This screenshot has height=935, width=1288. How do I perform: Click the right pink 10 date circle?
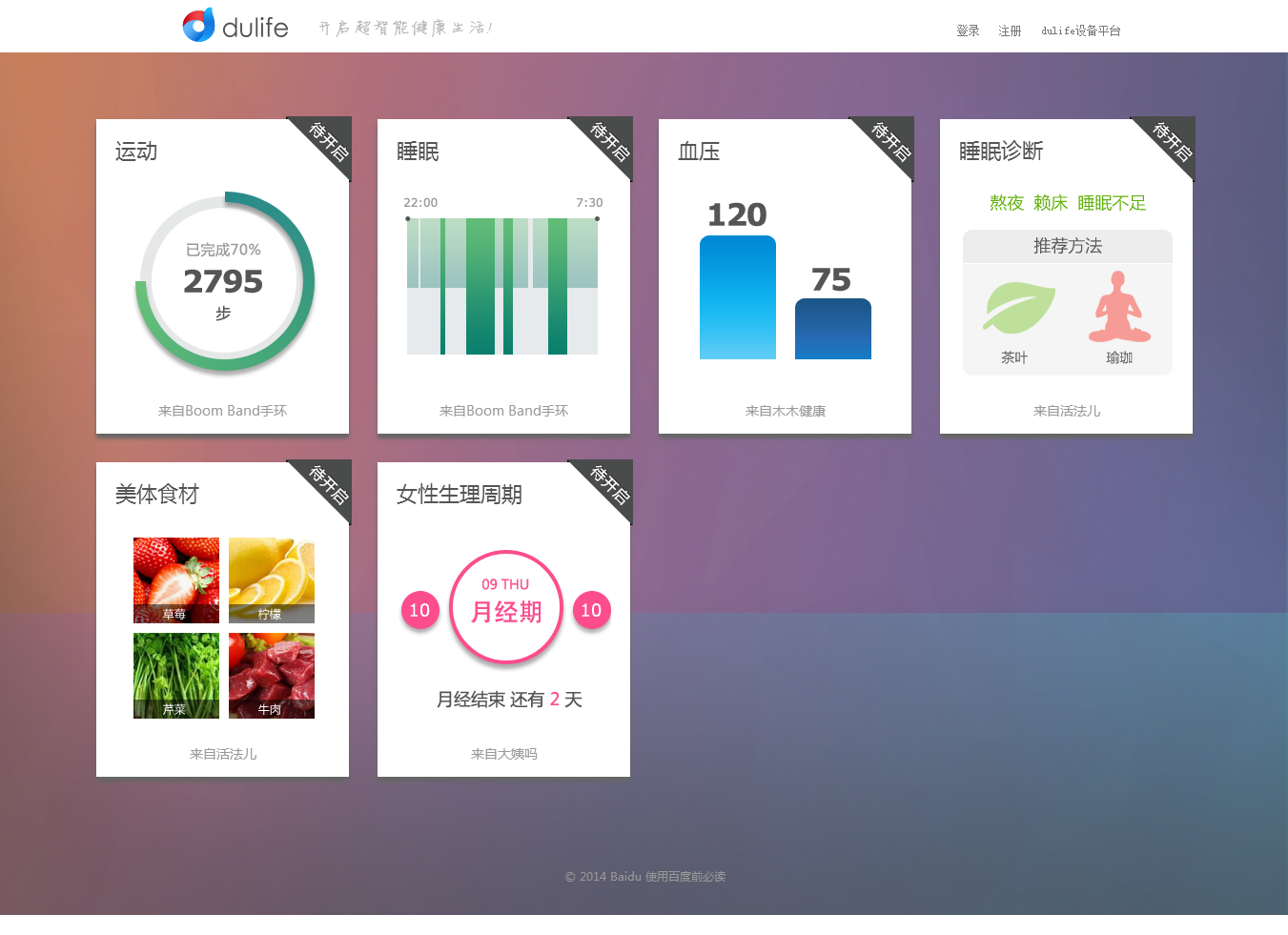(591, 610)
